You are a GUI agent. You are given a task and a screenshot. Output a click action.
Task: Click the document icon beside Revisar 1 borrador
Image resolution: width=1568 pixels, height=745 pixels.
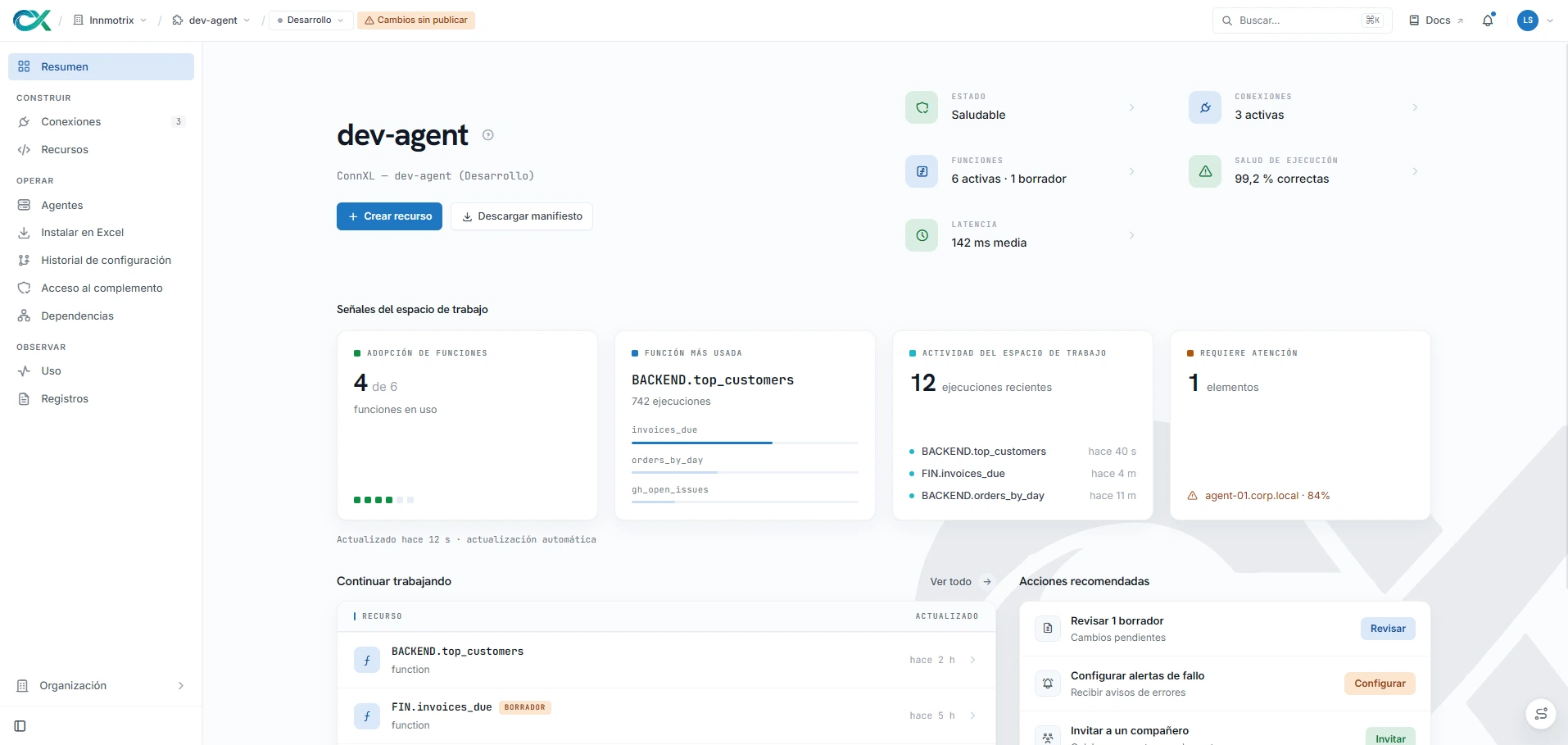pyautogui.click(x=1048, y=629)
